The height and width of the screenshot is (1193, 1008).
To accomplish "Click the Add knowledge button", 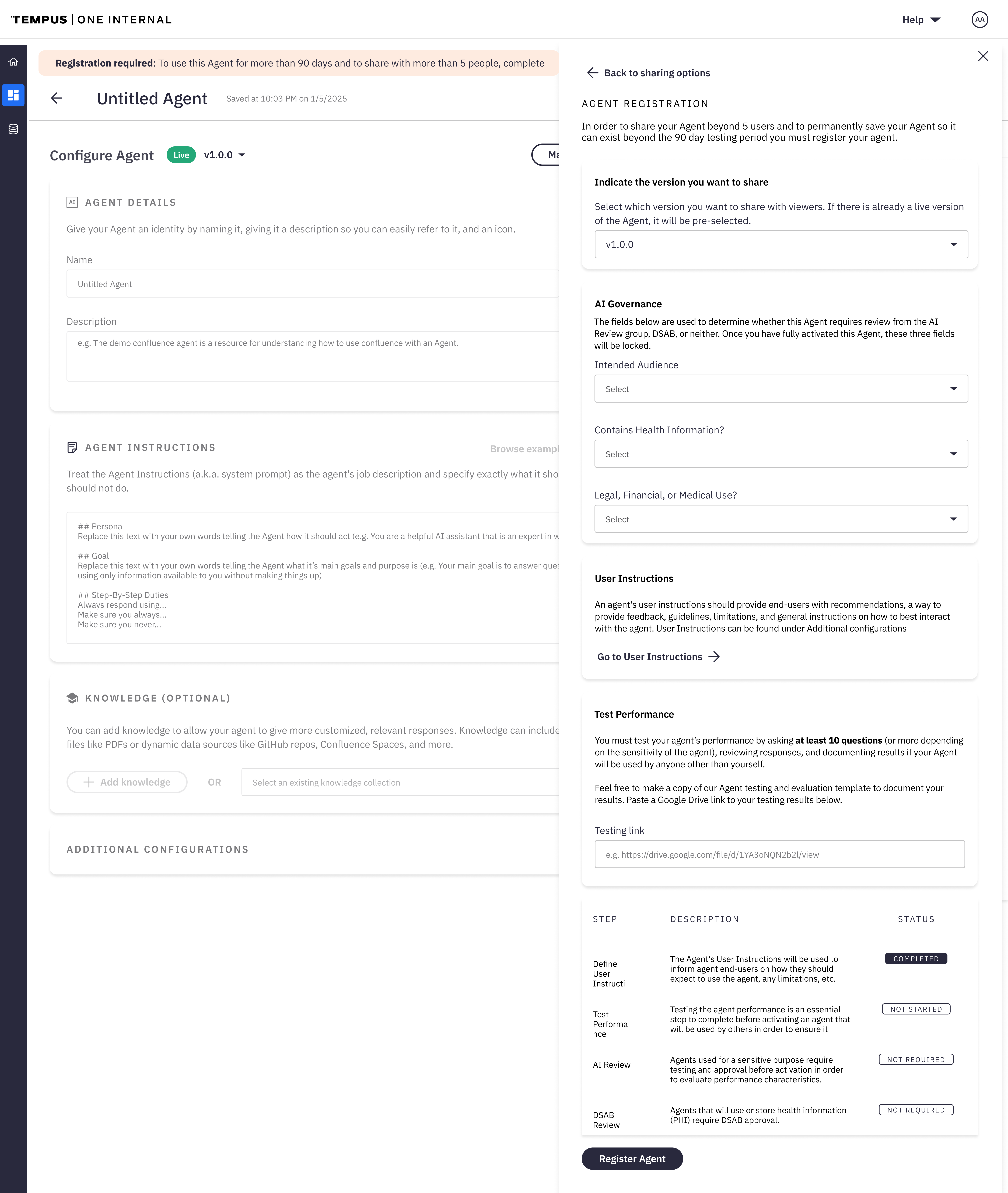I will point(127,782).
